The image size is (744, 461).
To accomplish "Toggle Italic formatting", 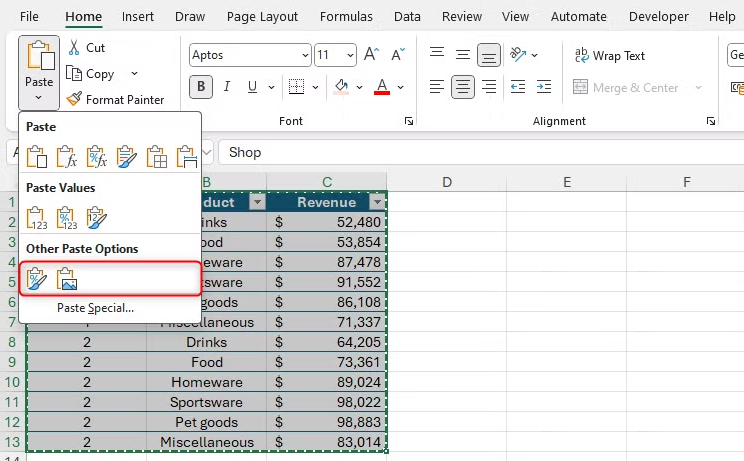I will coord(227,87).
